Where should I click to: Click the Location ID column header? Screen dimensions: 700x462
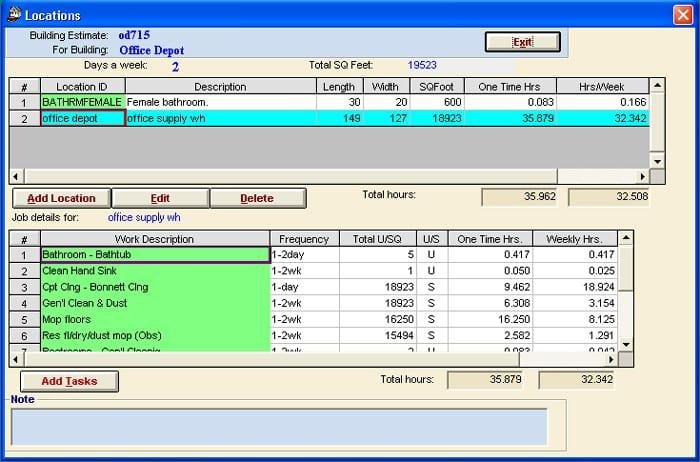pos(83,87)
